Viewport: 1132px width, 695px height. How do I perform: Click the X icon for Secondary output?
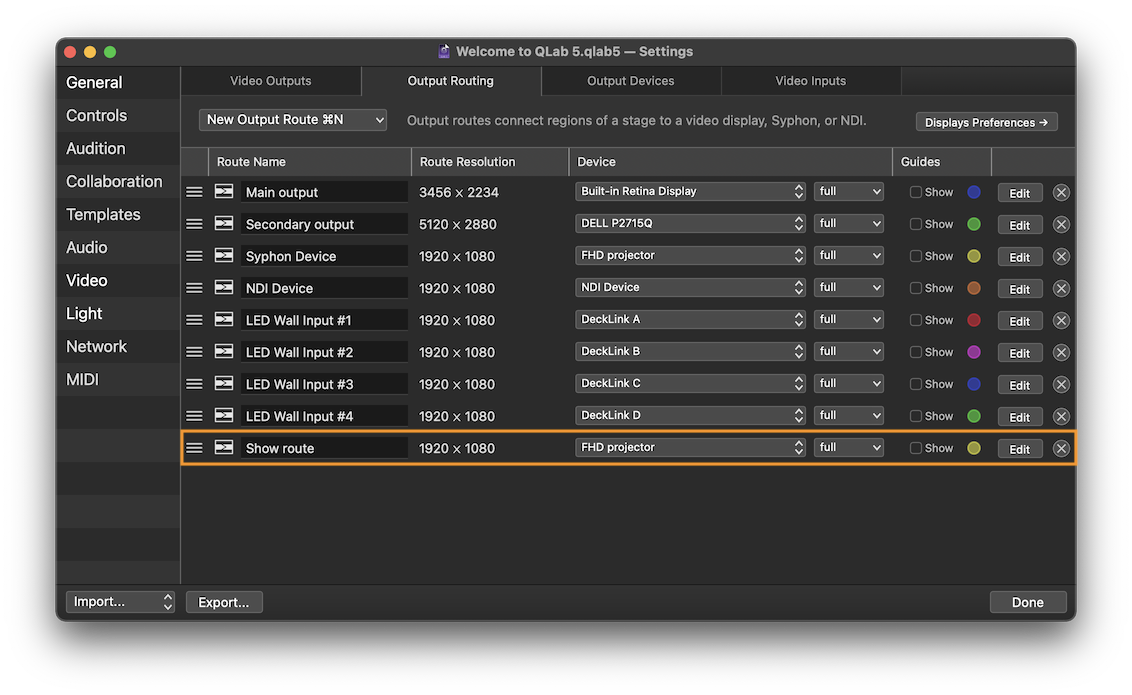click(x=1061, y=224)
